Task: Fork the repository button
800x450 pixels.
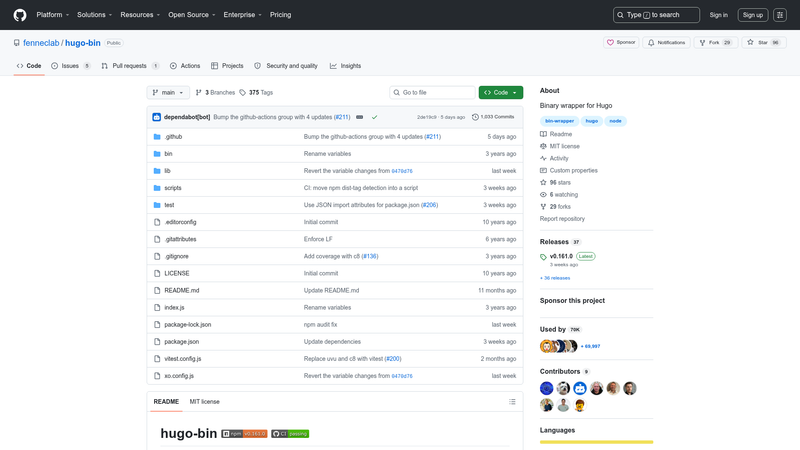Action: 715,42
